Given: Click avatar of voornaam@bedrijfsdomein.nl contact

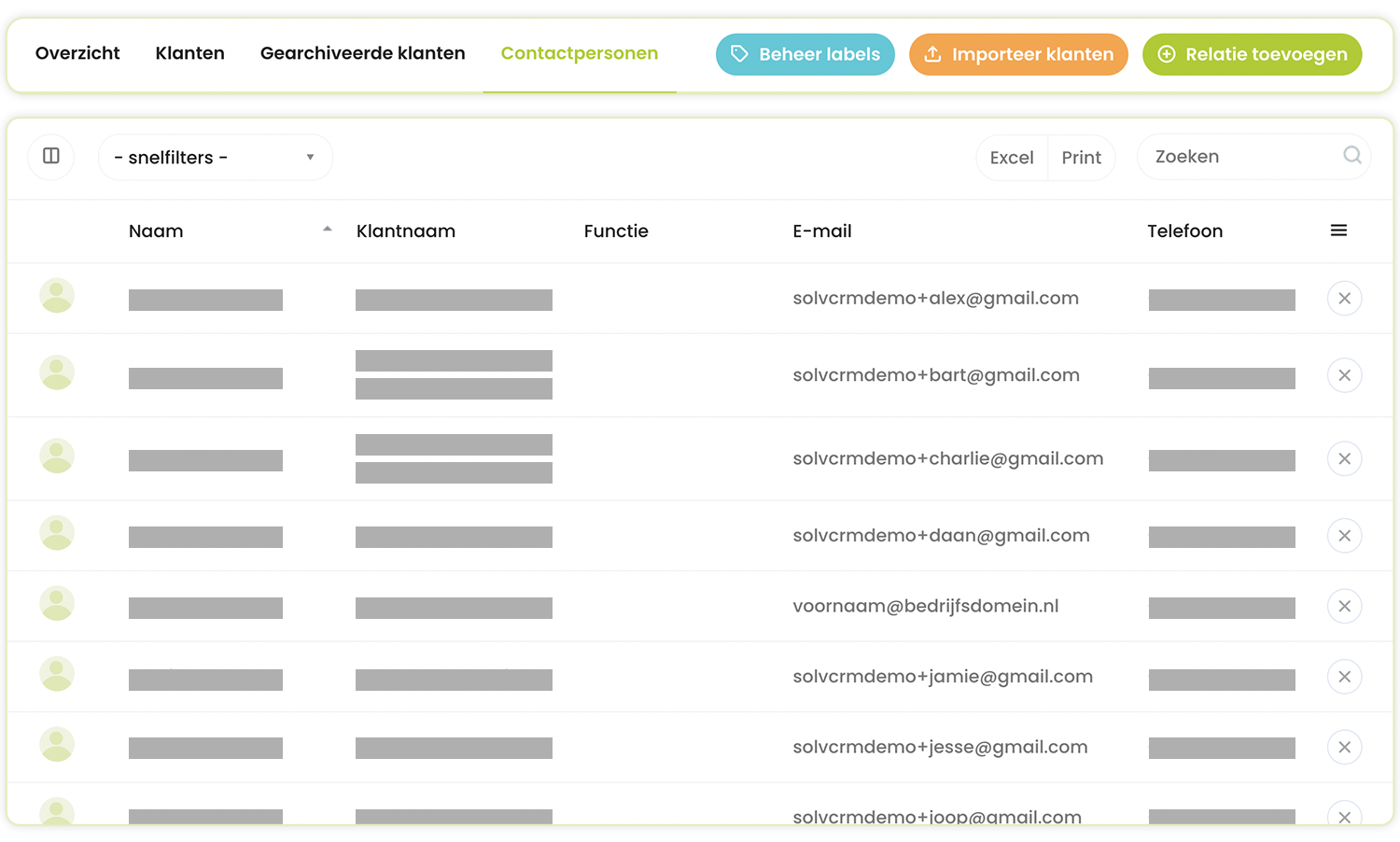Looking at the screenshot, I should click(x=57, y=605).
